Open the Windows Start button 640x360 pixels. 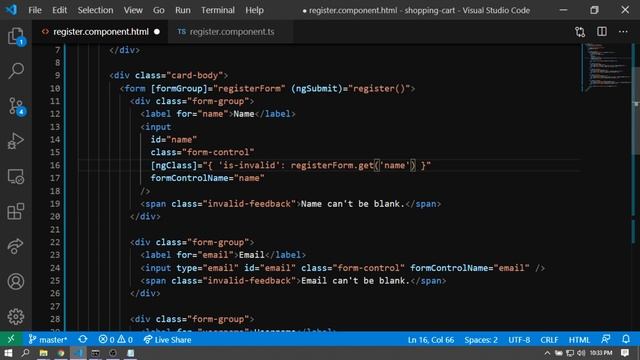pos(8,353)
